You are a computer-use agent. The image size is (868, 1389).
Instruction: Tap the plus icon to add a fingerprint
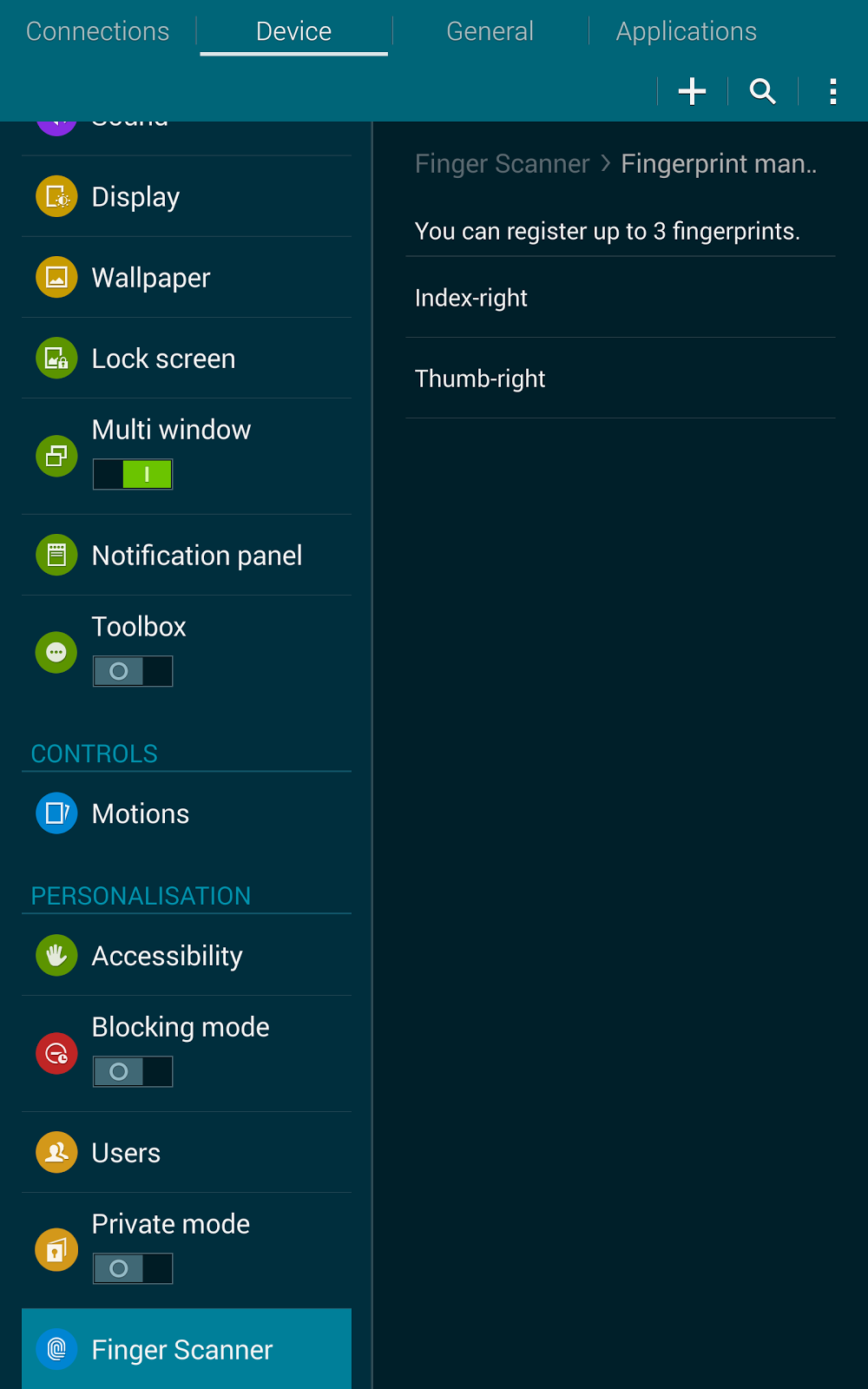[692, 91]
